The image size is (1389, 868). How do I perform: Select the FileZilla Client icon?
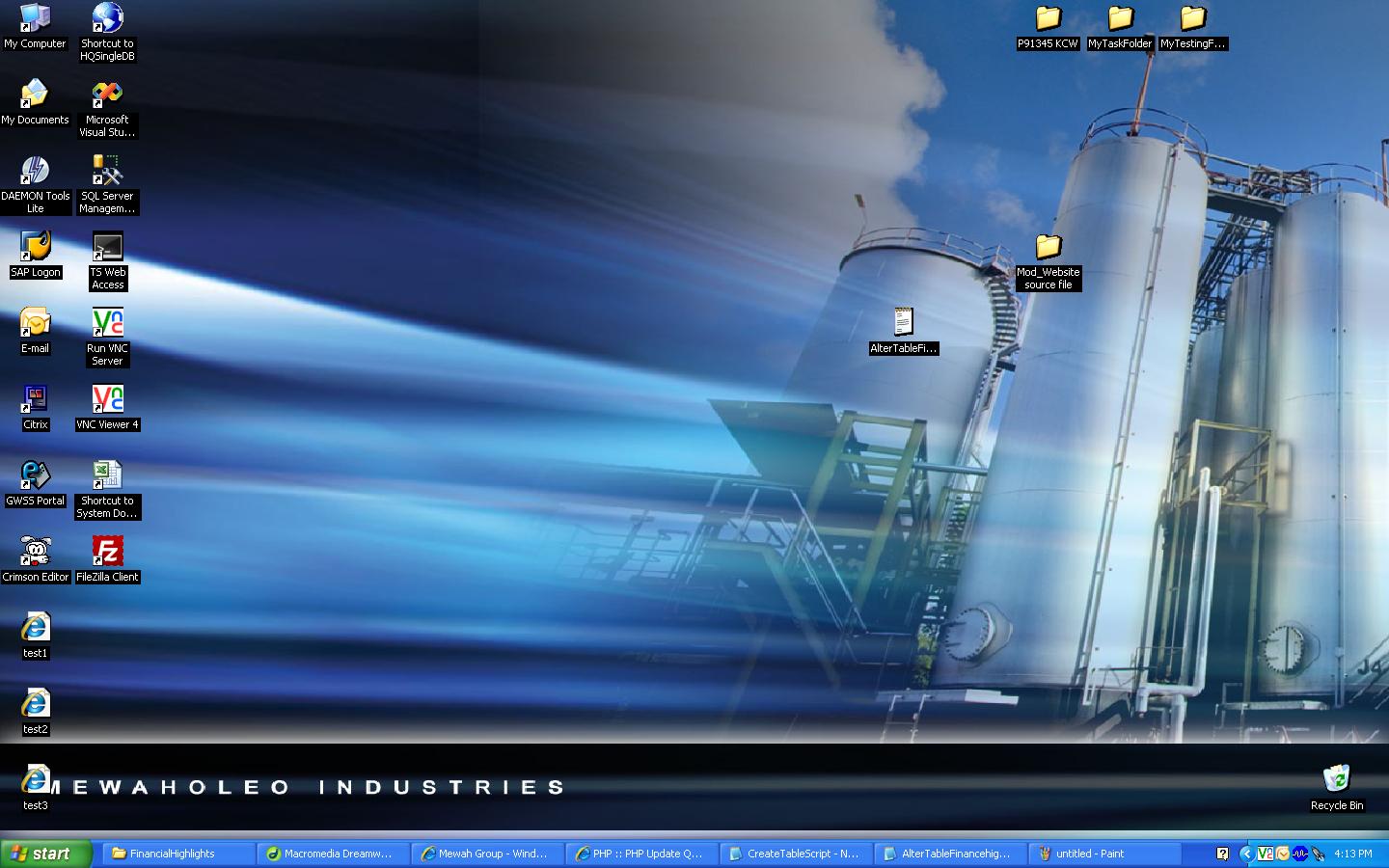pos(107,552)
